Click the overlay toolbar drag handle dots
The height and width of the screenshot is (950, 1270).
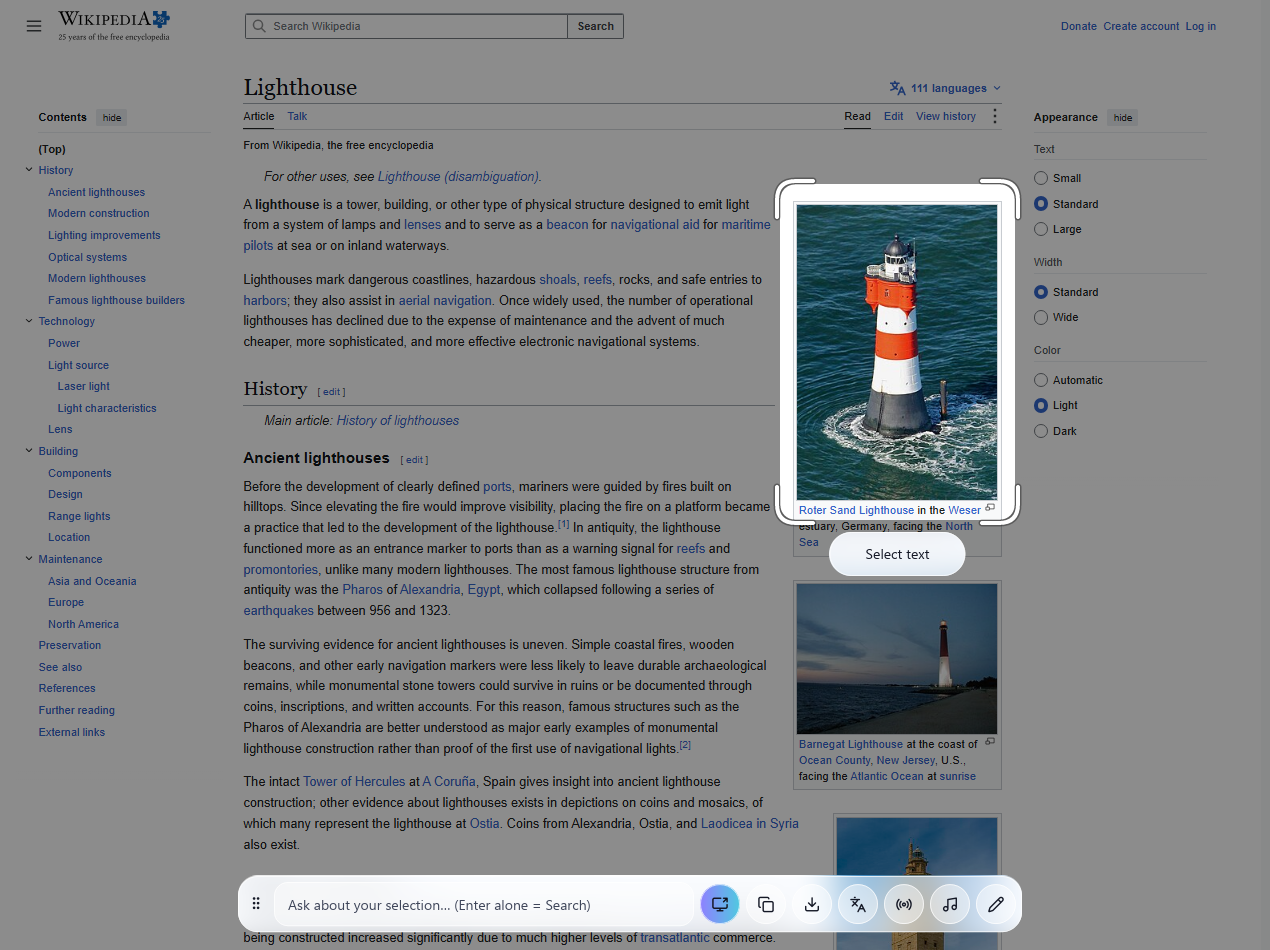(x=256, y=904)
